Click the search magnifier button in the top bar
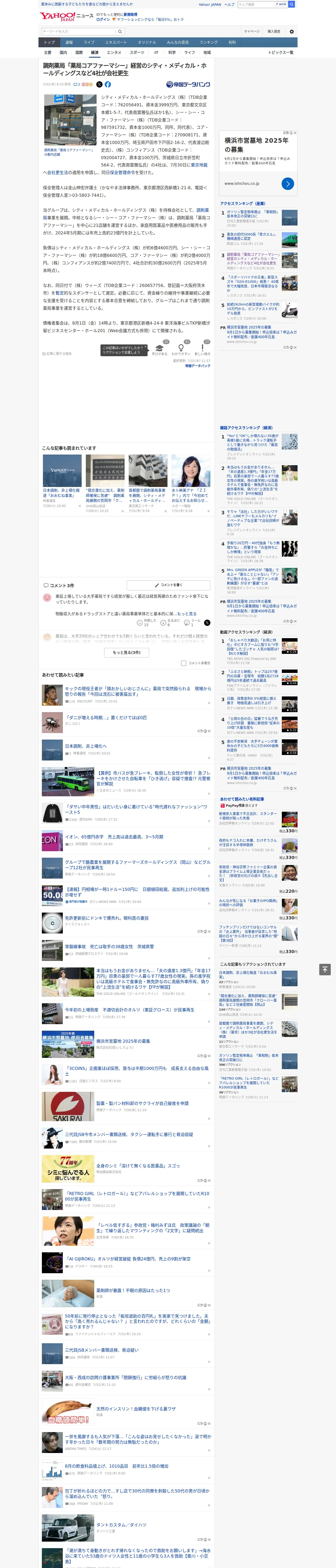Screen dimensions: 336x1568 (x=292, y=4)
